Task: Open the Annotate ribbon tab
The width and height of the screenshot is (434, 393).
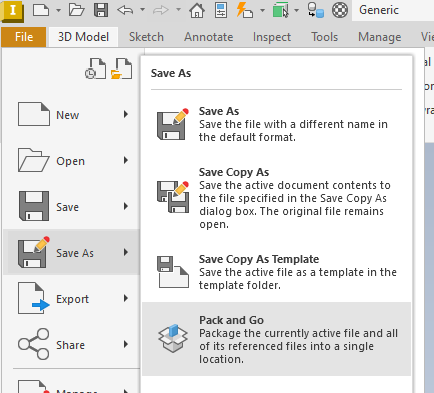Action: [209, 37]
